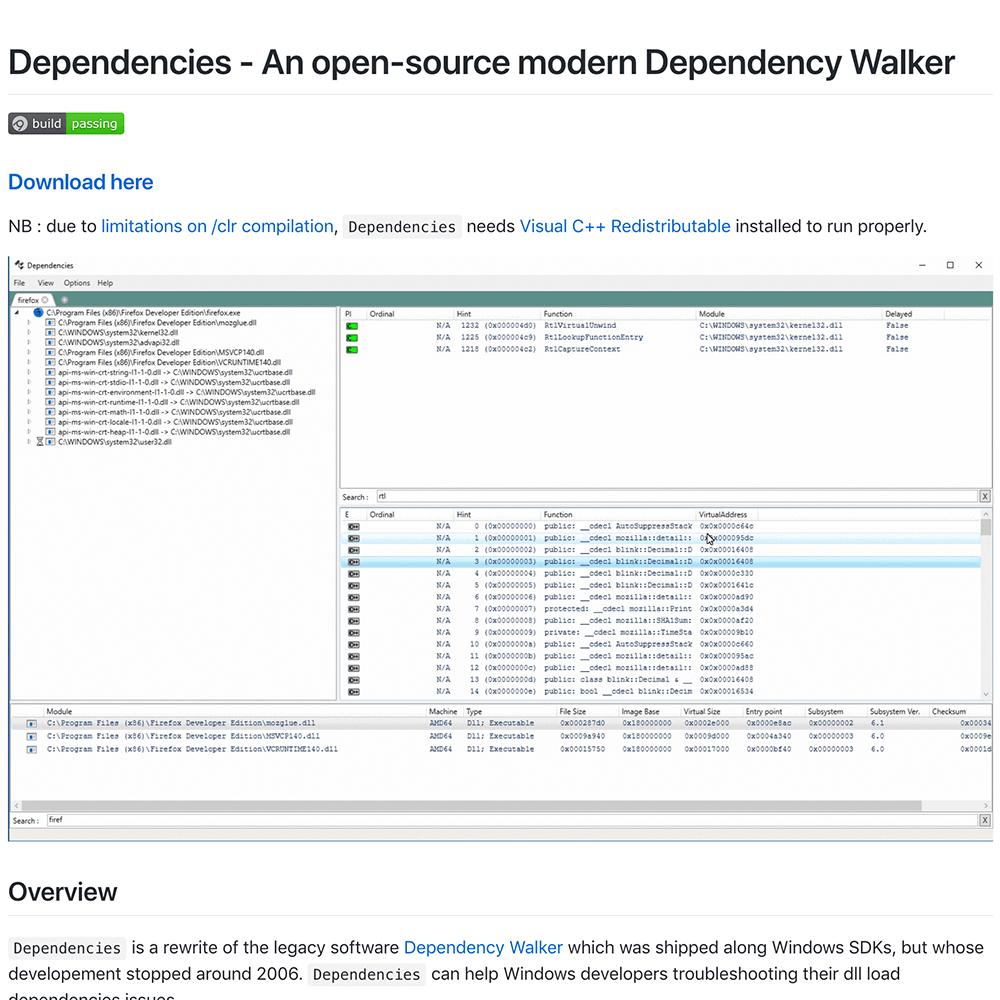Clear the 'firef' module search with X button
The image size is (1000, 1000).
[x=985, y=820]
